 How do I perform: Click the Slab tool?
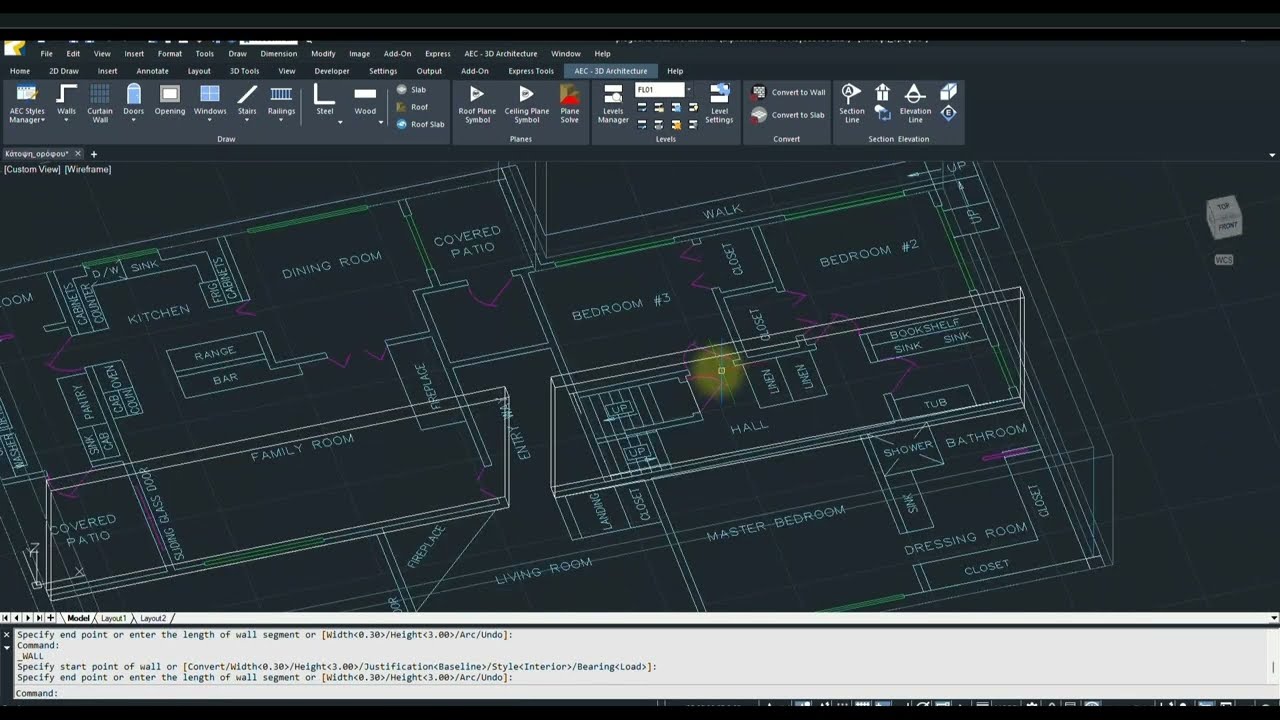coord(411,89)
